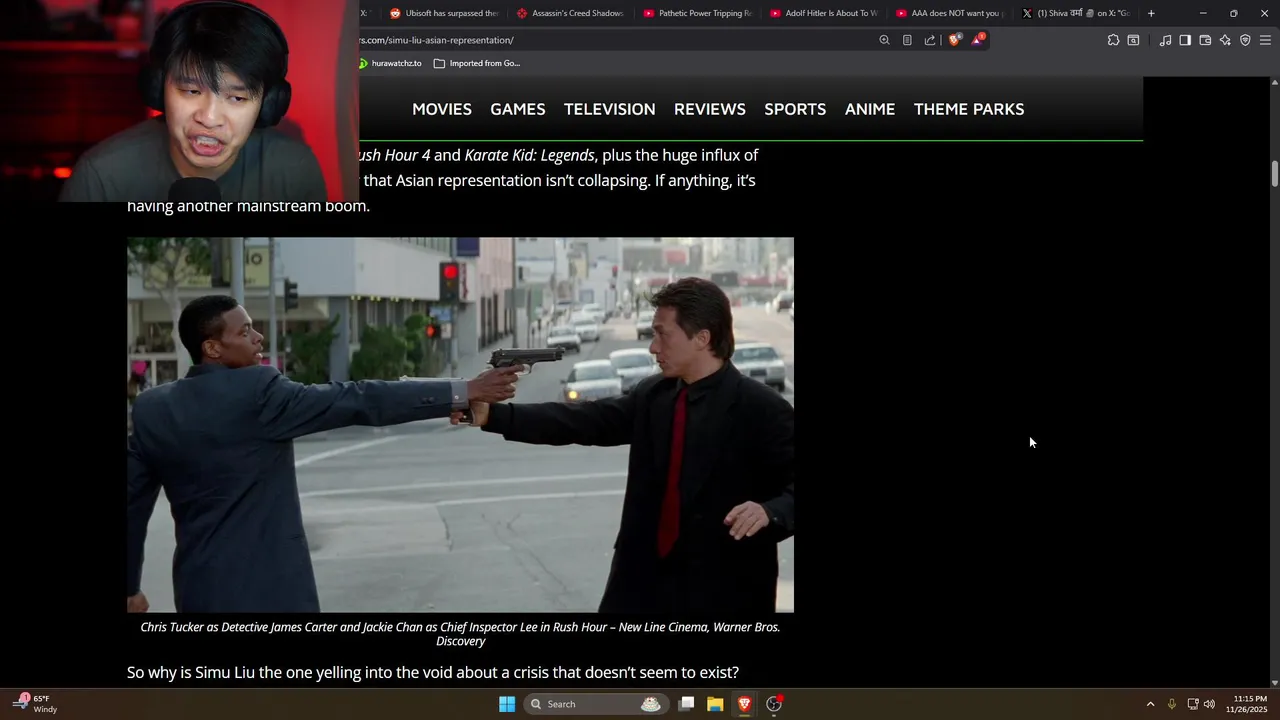Open REVIEWS section in site navigation

[x=710, y=109]
